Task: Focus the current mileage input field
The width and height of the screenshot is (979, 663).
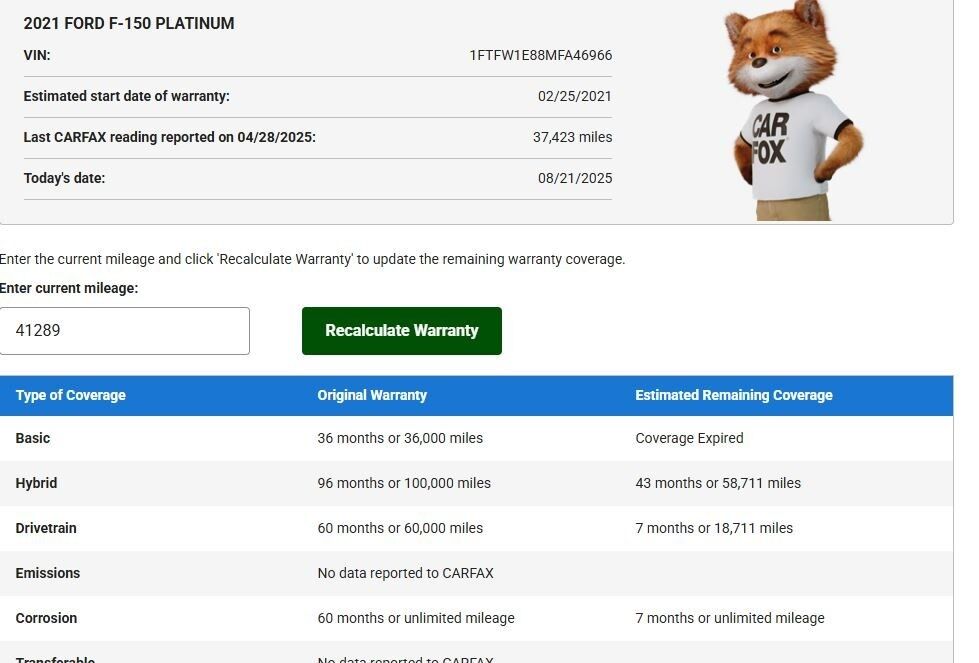Action: coord(124,331)
